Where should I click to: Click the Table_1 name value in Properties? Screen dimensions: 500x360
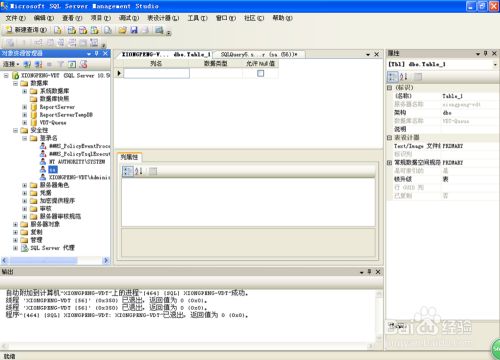point(469,96)
